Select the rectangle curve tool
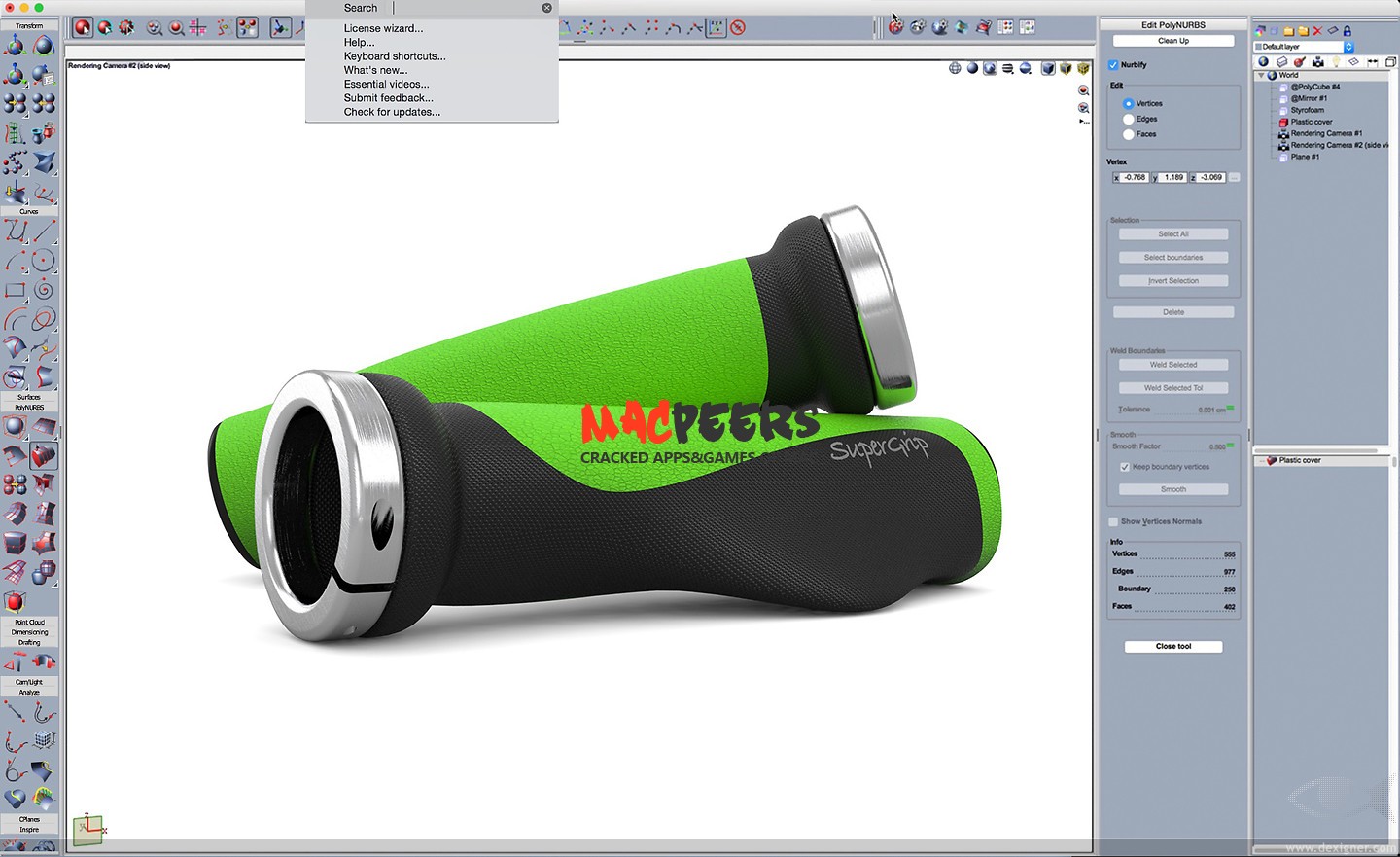The width and height of the screenshot is (1400, 857). pyautogui.click(x=16, y=290)
